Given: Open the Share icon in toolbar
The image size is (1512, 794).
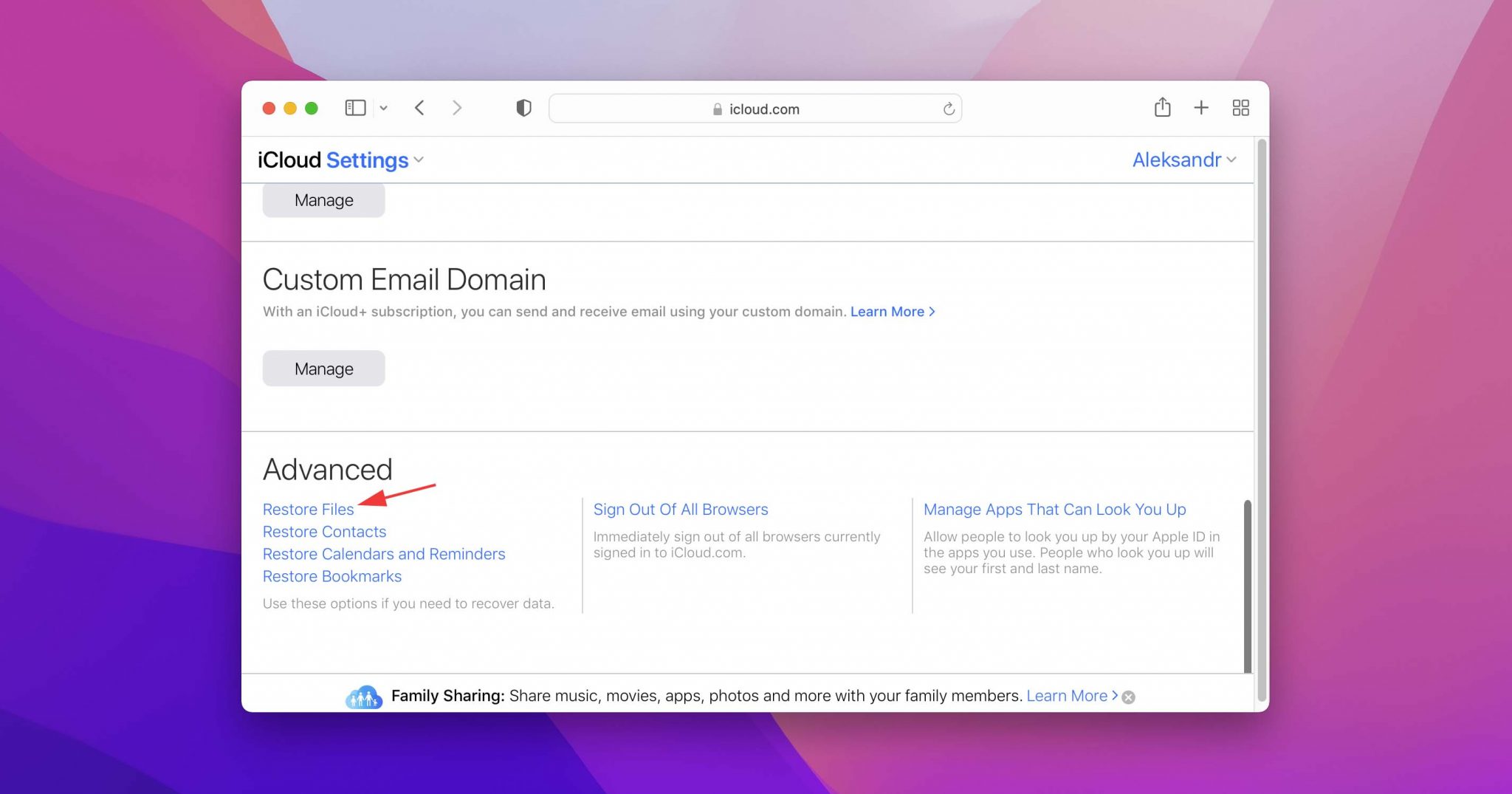Looking at the screenshot, I should (1162, 107).
